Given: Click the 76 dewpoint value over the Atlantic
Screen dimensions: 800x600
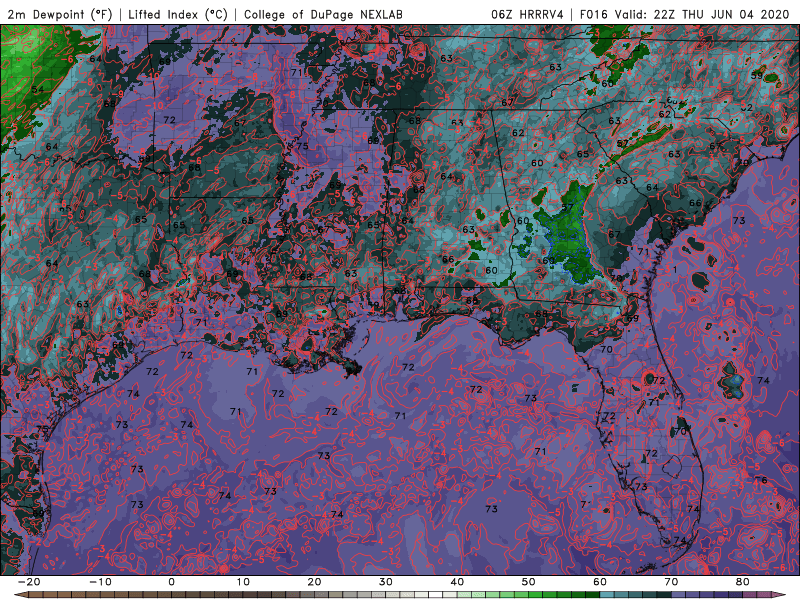Looking at the screenshot, I should click(x=761, y=480).
